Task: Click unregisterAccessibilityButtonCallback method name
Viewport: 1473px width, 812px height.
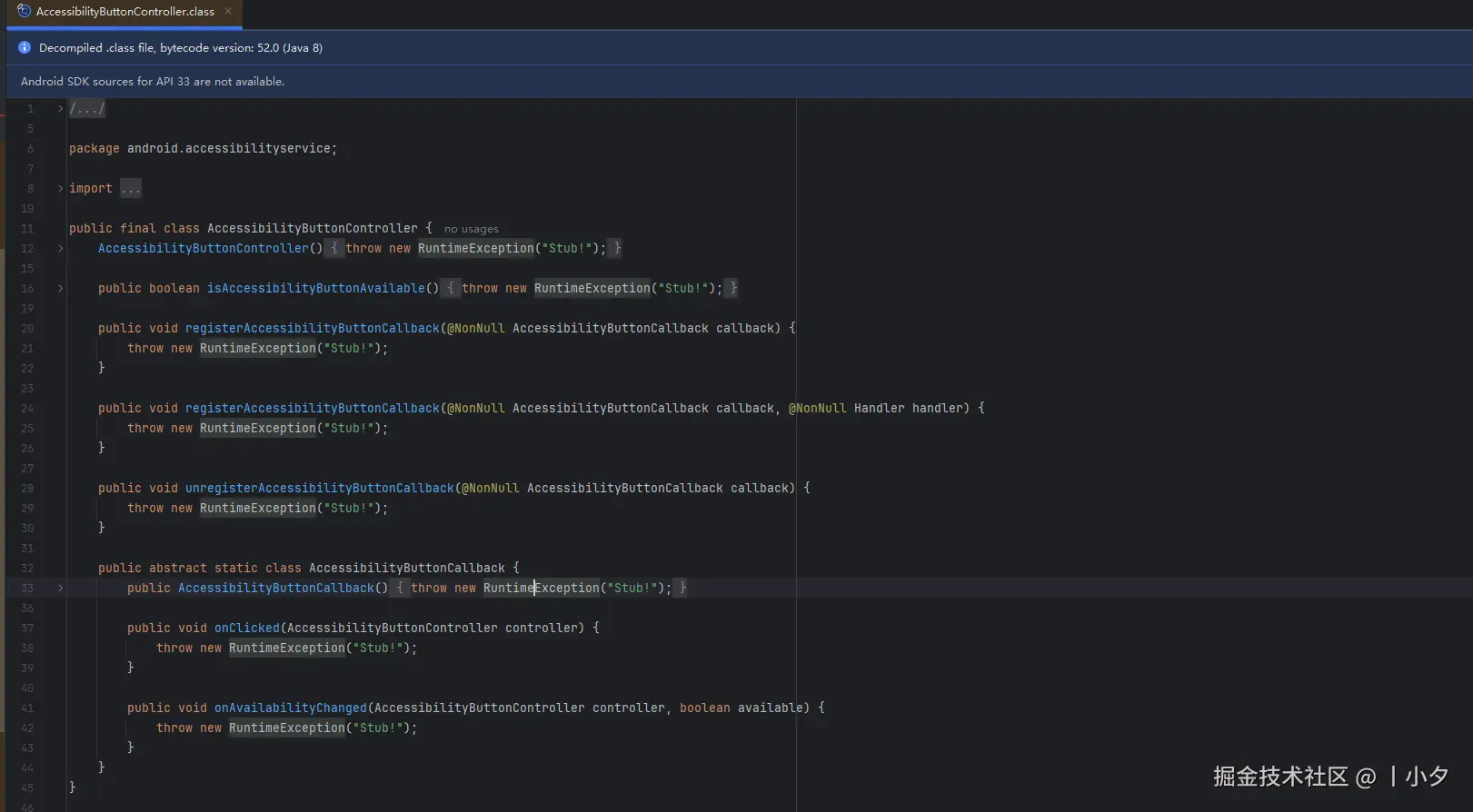Action: pyautogui.click(x=320, y=489)
